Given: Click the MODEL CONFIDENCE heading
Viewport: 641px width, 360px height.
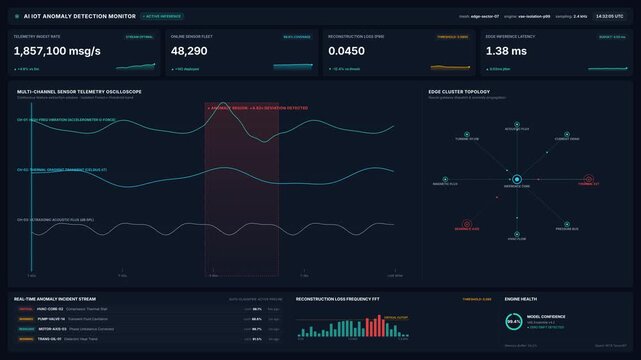Looking at the screenshot, I should point(546,317).
